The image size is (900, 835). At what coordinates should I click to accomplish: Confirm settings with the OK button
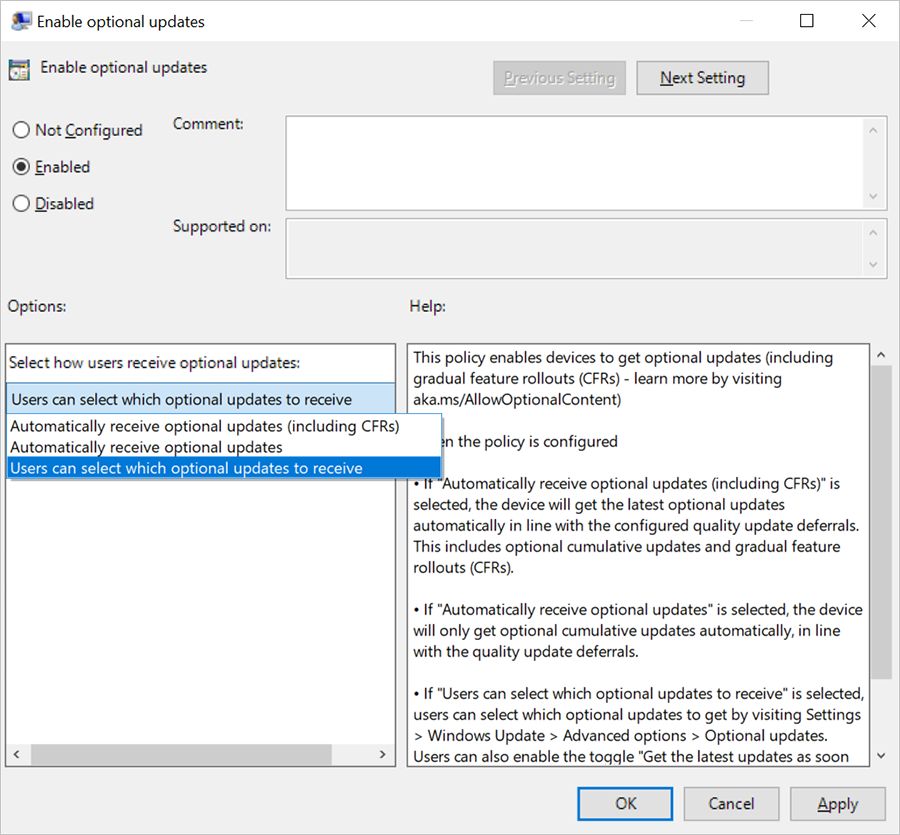click(625, 803)
